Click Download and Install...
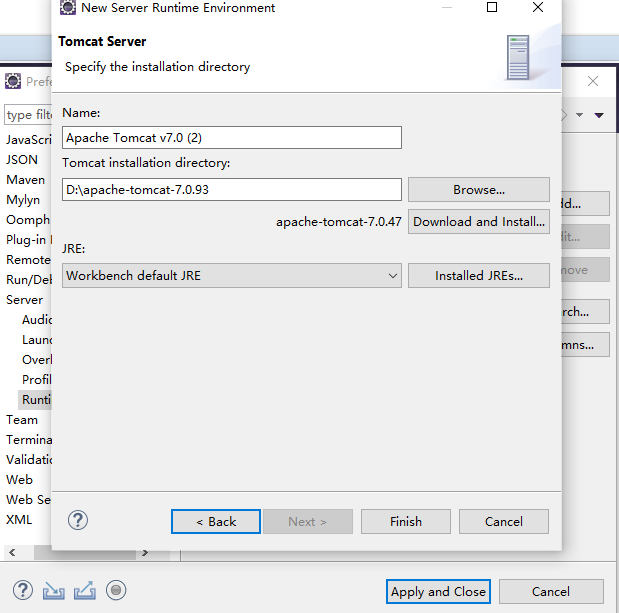Image resolution: width=619 pixels, height=613 pixels. click(479, 222)
